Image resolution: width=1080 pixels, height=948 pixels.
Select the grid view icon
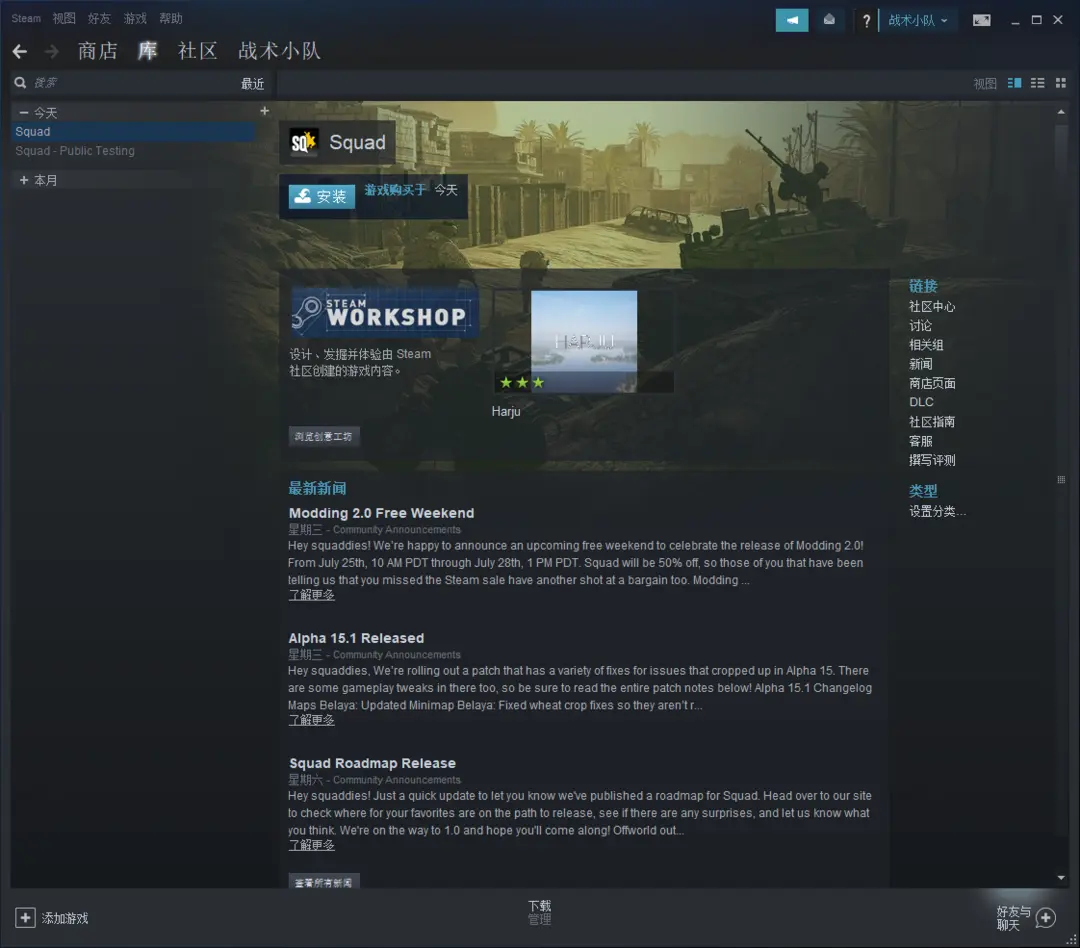[1061, 83]
